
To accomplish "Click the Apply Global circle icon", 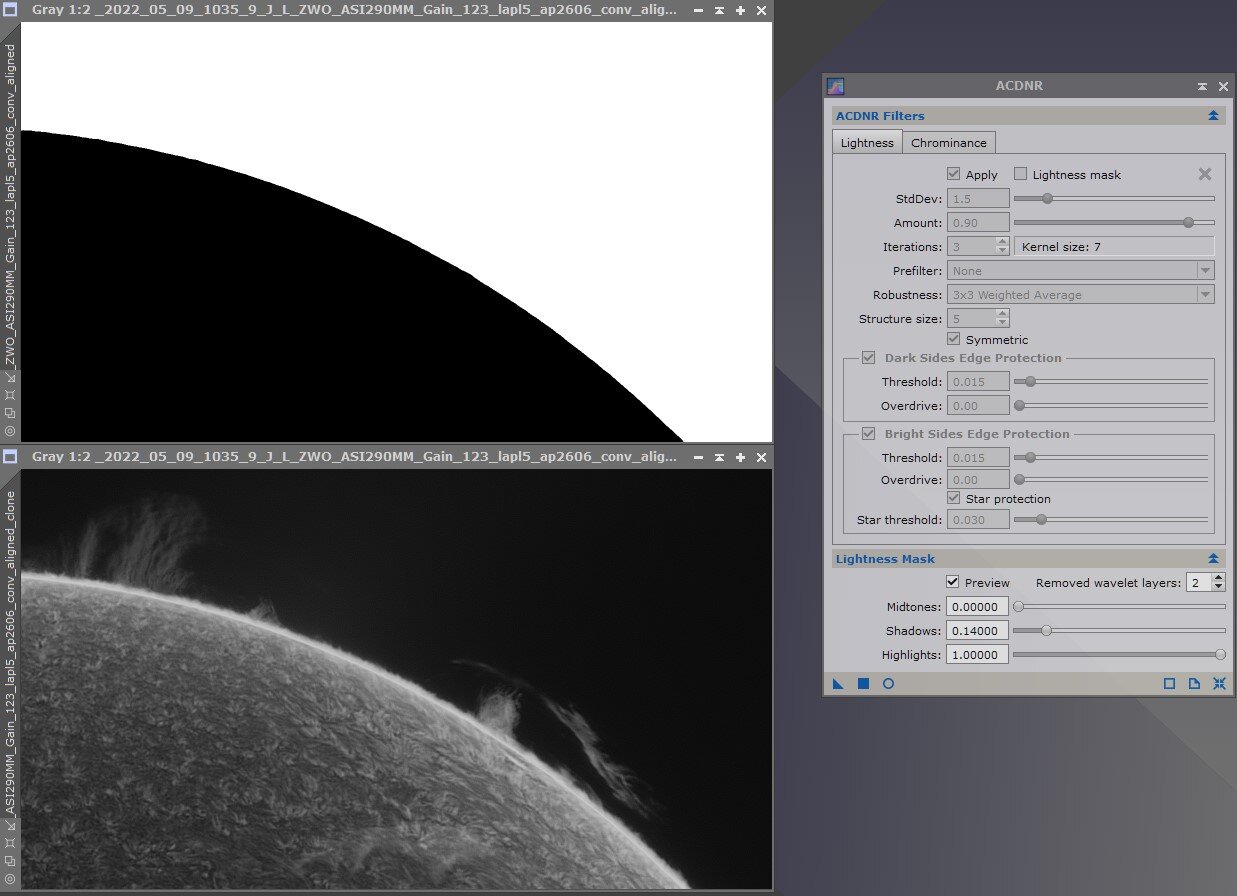I will coord(888,684).
